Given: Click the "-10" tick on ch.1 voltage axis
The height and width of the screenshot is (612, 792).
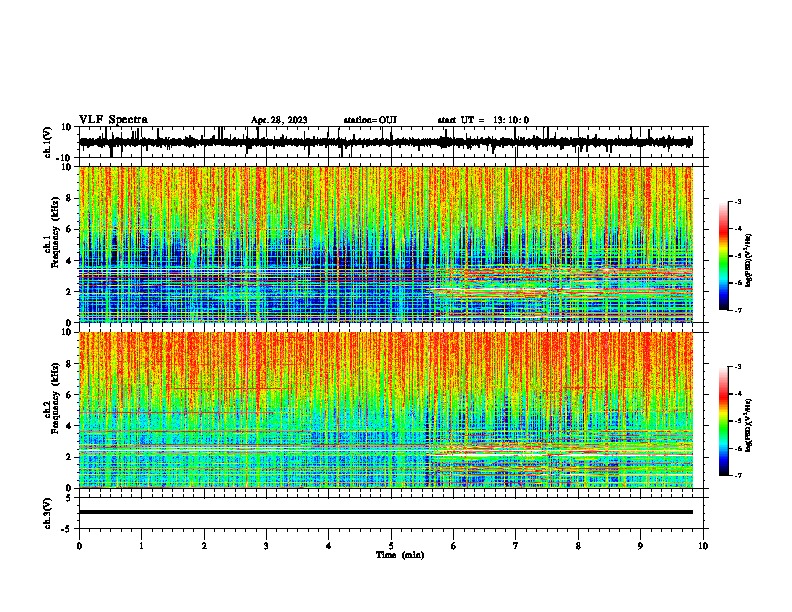Looking at the screenshot, I should point(65,158).
